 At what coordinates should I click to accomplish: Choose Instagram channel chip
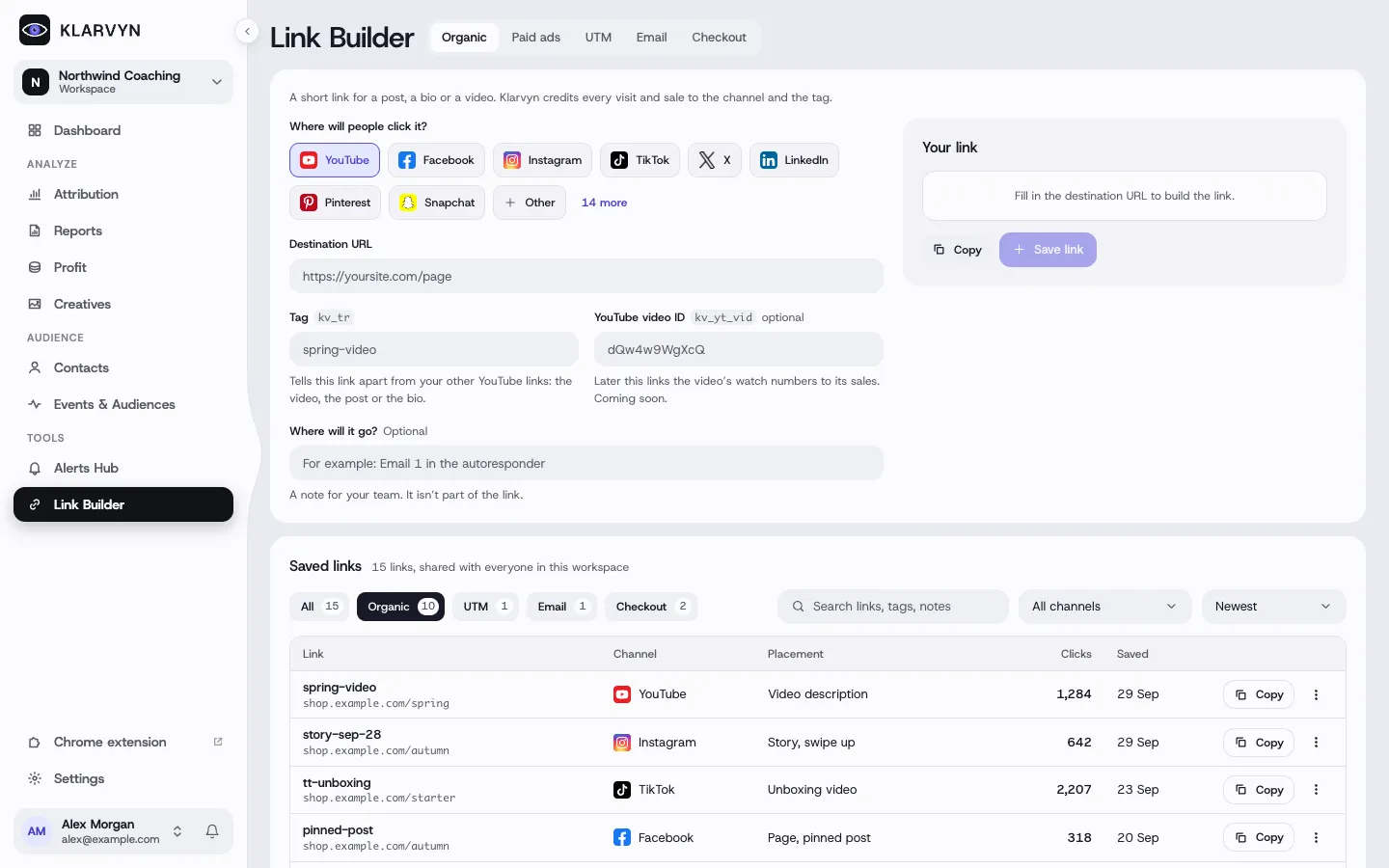coord(542,160)
